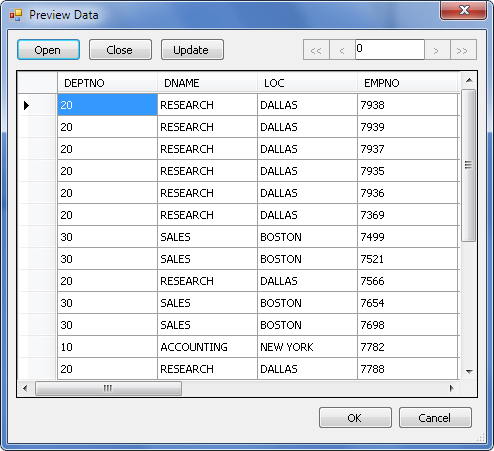This screenshot has height=451, width=494.
Task: Close the Preview Data window with X
Action: pyautogui.click(x=464, y=10)
